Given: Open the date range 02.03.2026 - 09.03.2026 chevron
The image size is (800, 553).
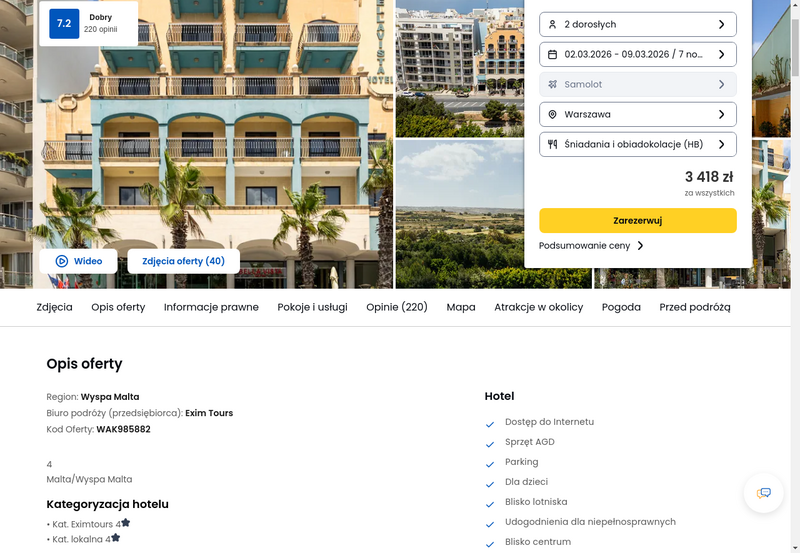Looking at the screenshot, I should pyautogui.click(x=721, y=55).
